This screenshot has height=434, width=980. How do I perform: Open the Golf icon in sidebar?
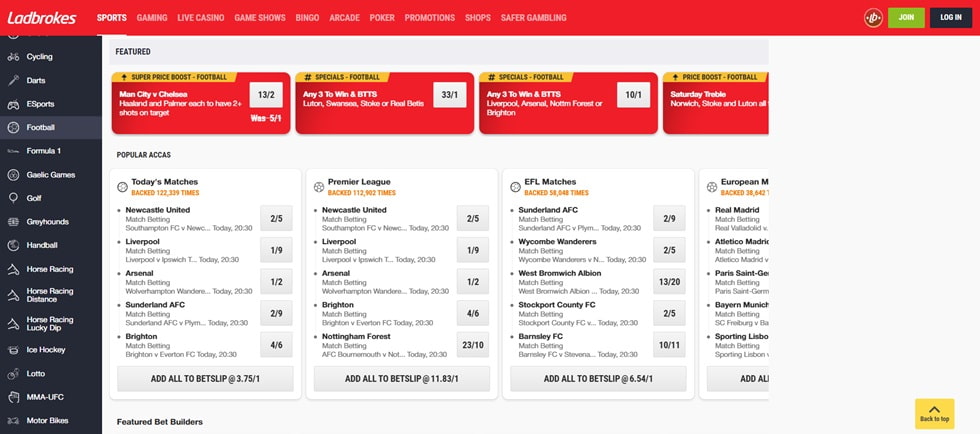point(13,198)
